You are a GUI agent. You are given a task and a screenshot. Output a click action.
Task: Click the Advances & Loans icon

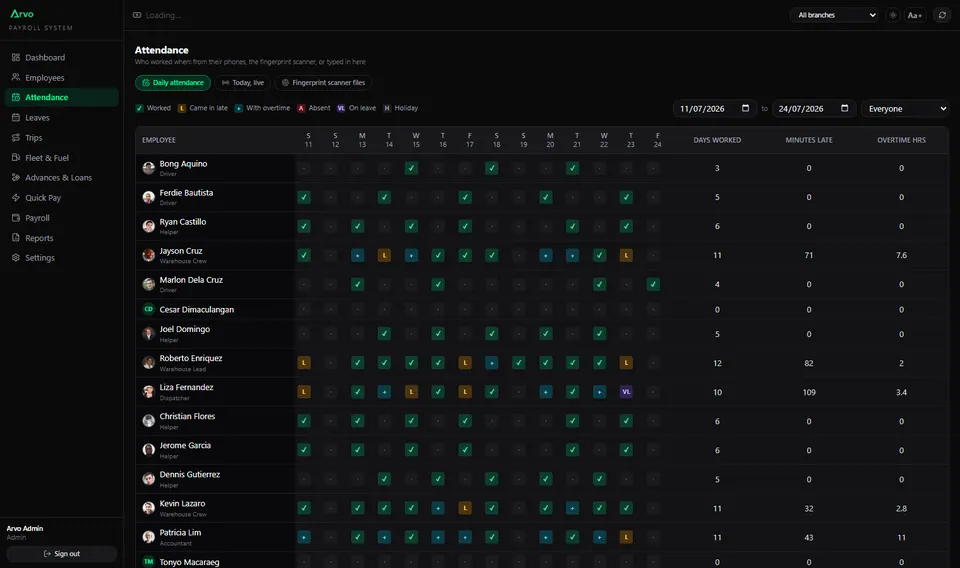tap(16, 178)
